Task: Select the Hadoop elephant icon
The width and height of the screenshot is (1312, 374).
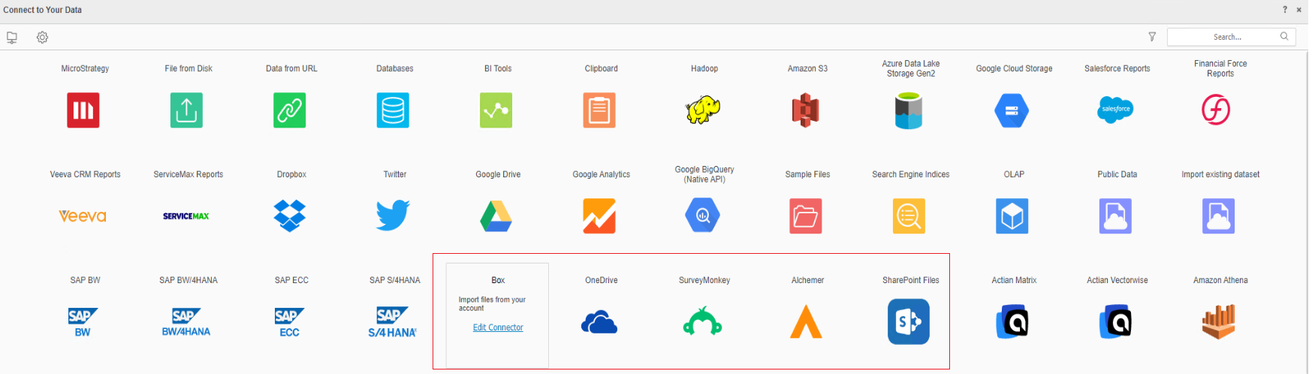Action: coord(703,110)
